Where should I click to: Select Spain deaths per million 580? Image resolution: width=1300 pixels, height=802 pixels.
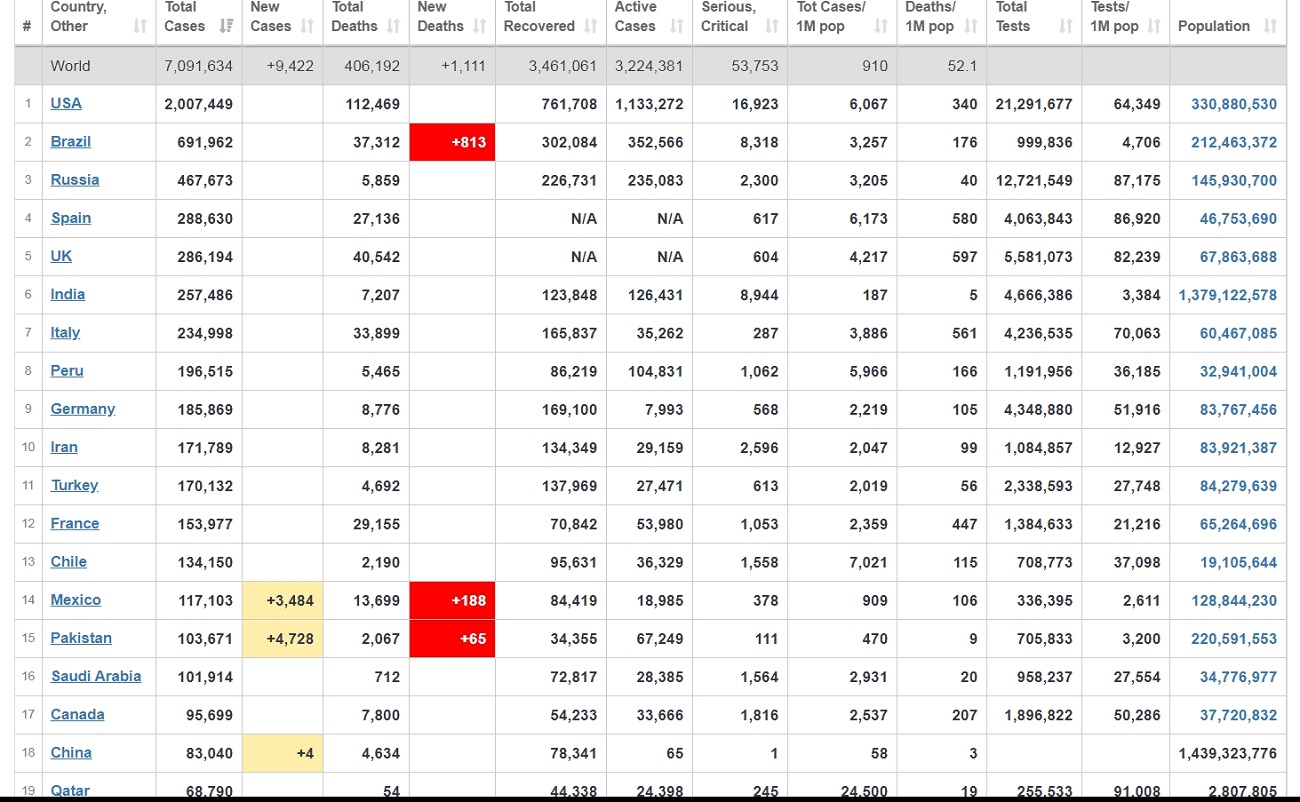pyautogui.click(x=965, y=218)
